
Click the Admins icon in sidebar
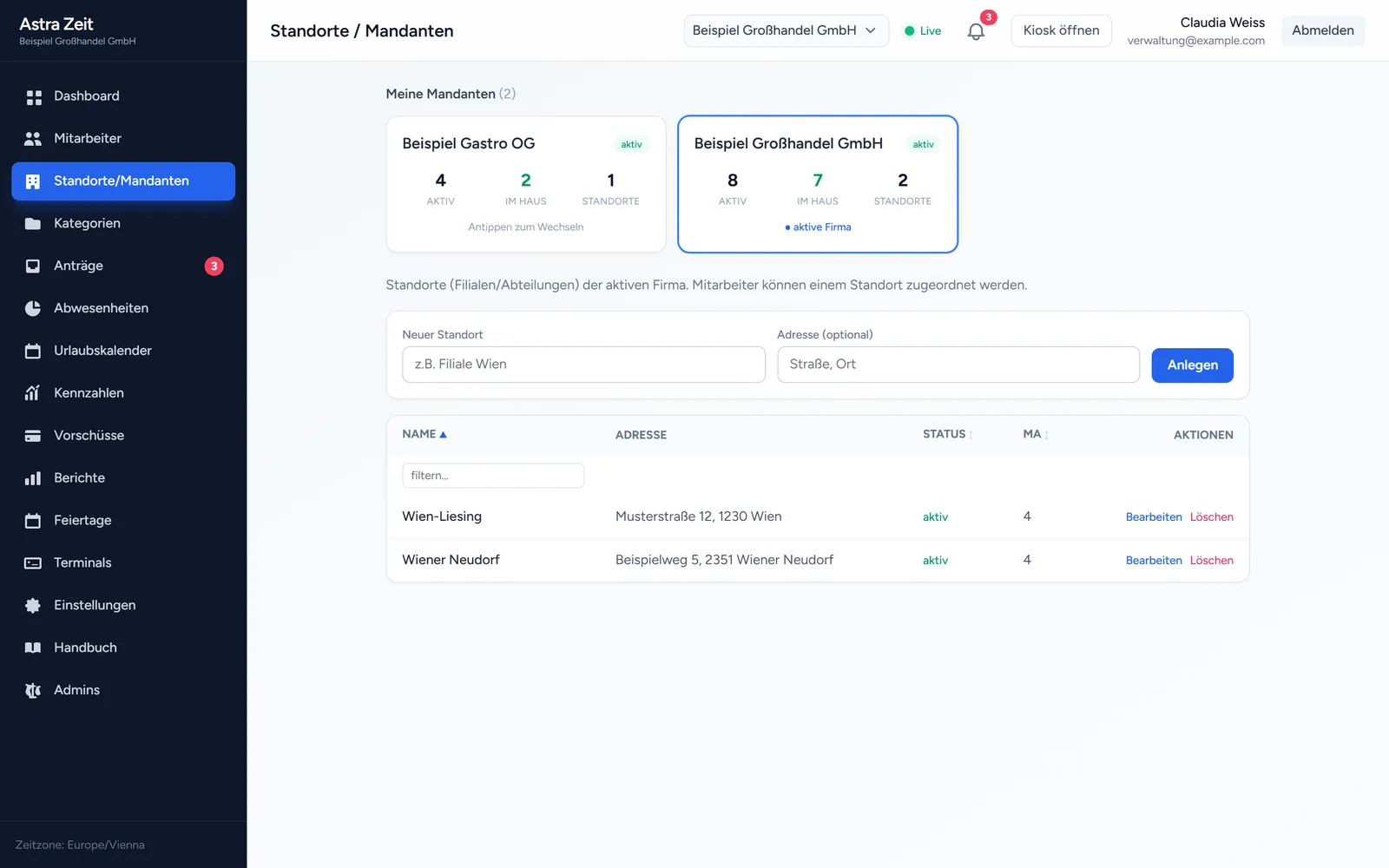coord(33,691)
